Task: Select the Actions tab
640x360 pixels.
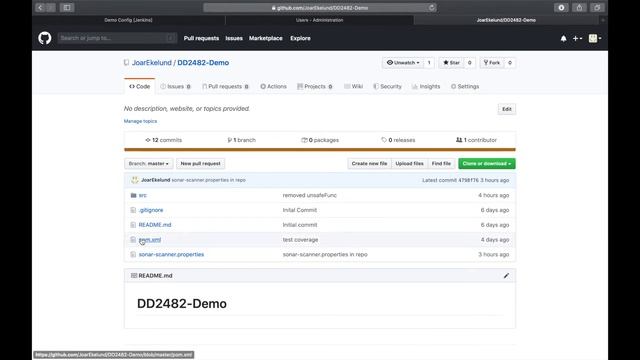Action: click(273, 87)
